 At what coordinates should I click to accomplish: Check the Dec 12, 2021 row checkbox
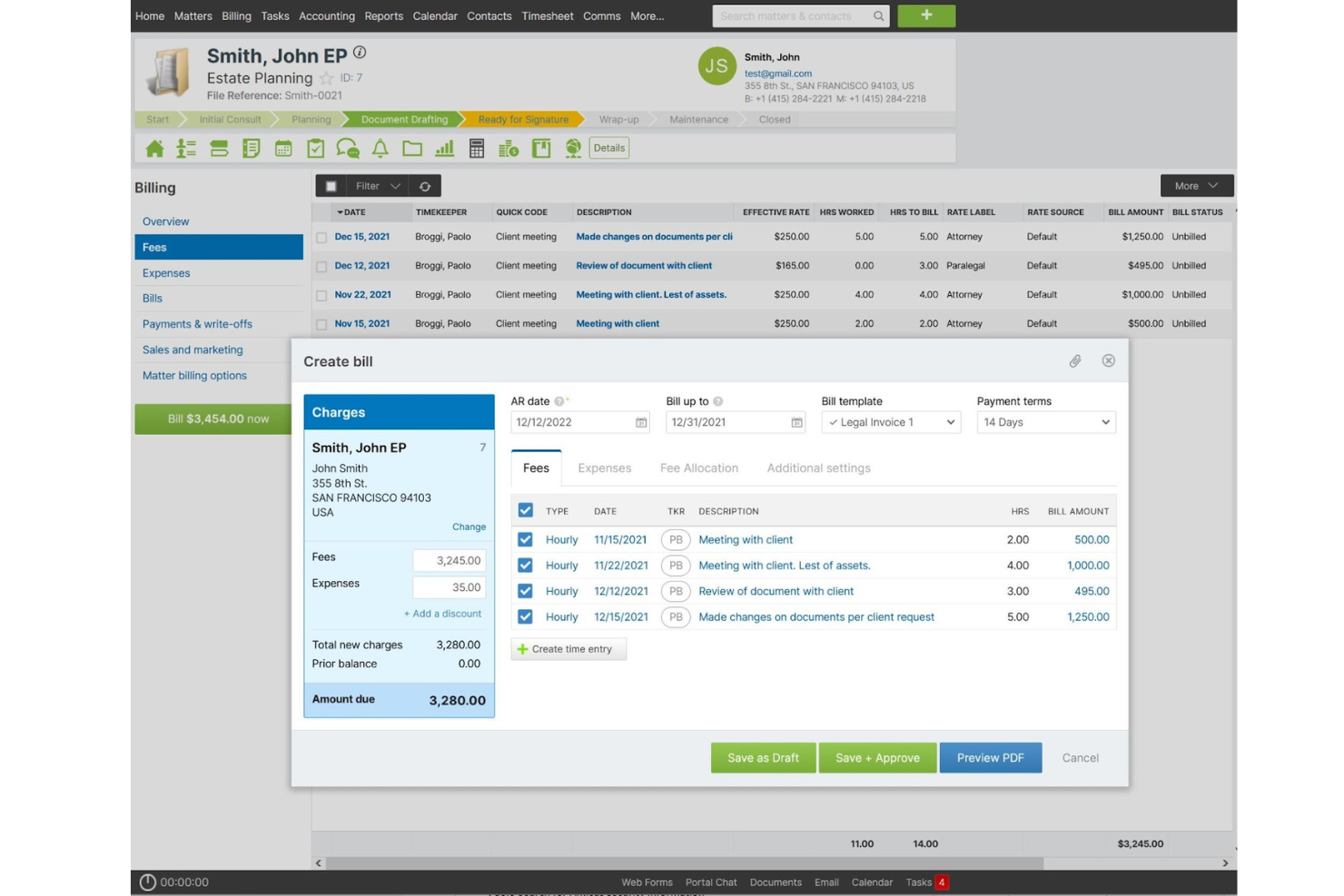coord(321,266)
